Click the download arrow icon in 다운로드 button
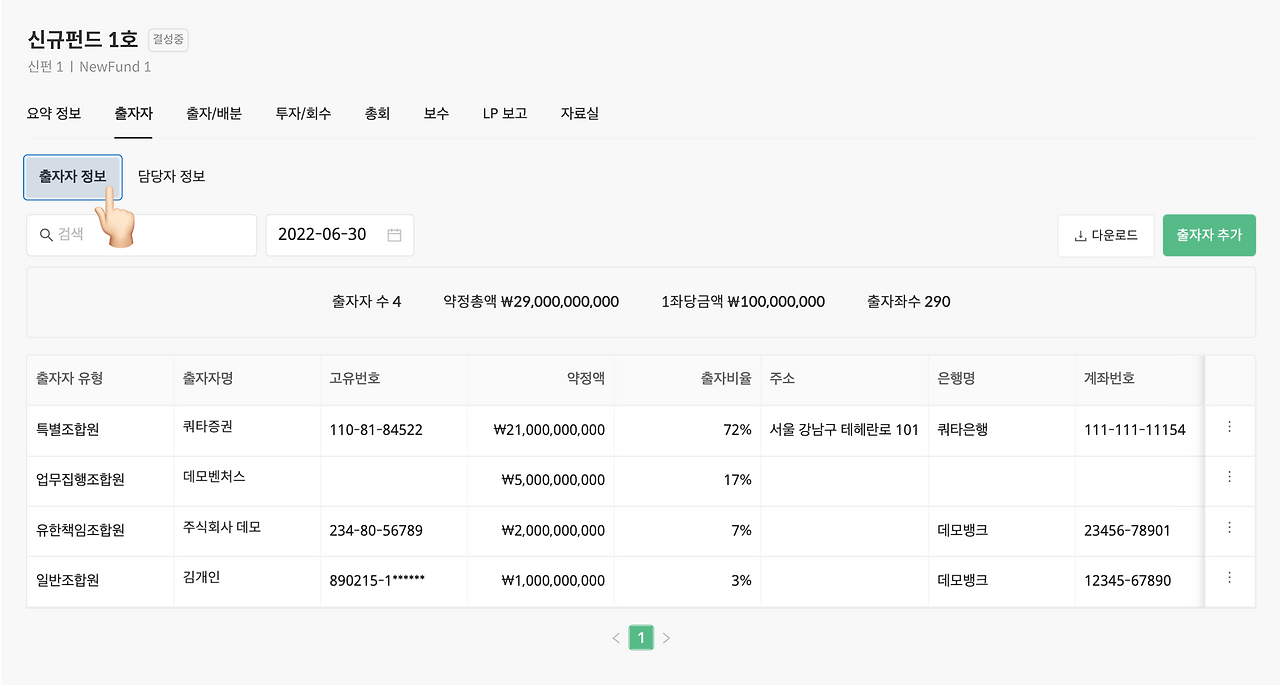Screen dimensions: 1280x685 click(1081, 234)
